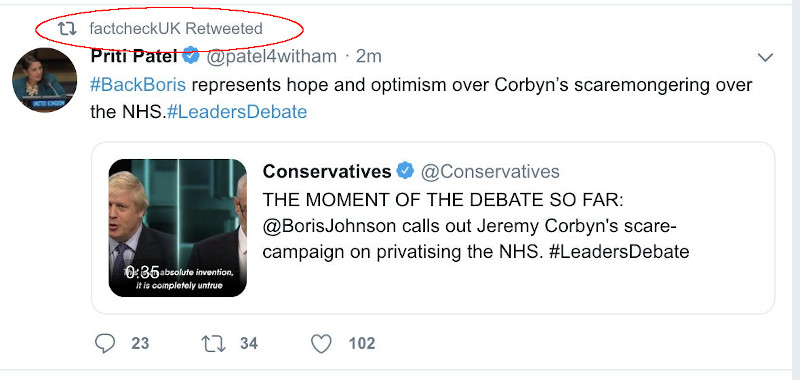Open the @patel4witham handle
Viewport: 800px width, 380px height.
click(271, 56)
